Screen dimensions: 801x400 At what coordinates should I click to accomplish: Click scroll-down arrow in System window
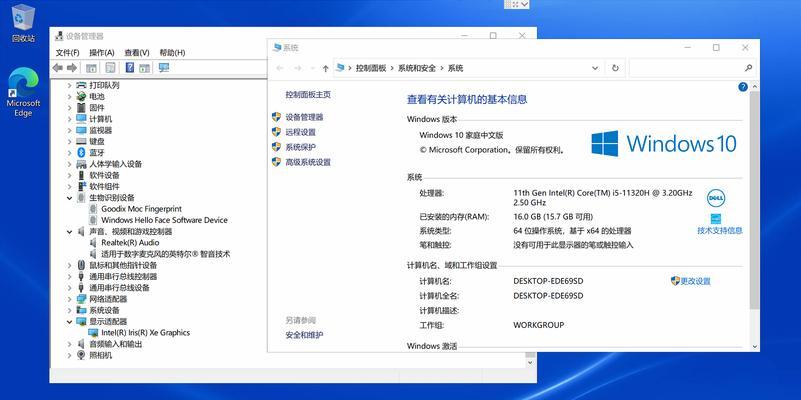point(755,346)
